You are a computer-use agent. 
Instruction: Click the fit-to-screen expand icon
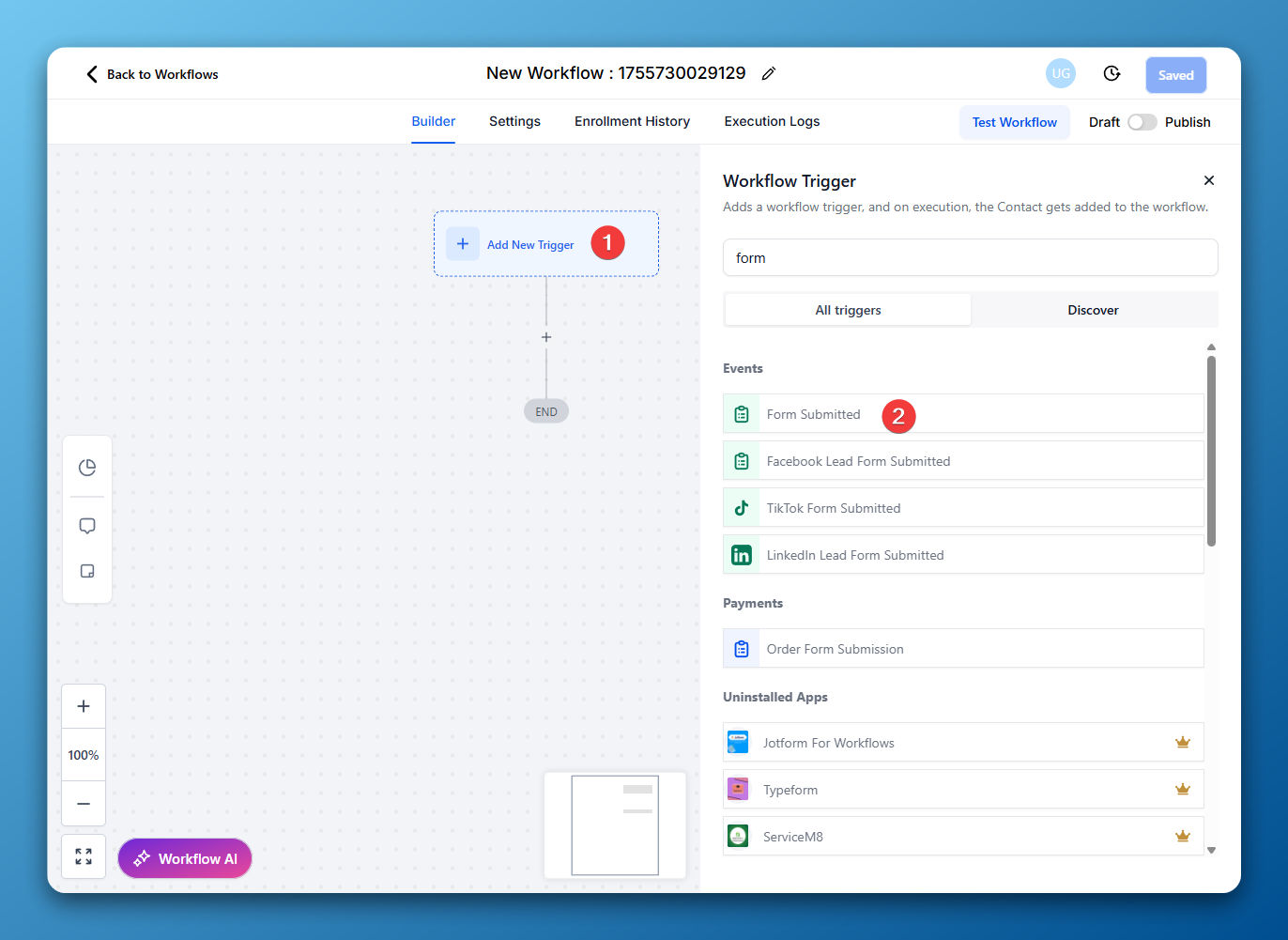(84, 856)
